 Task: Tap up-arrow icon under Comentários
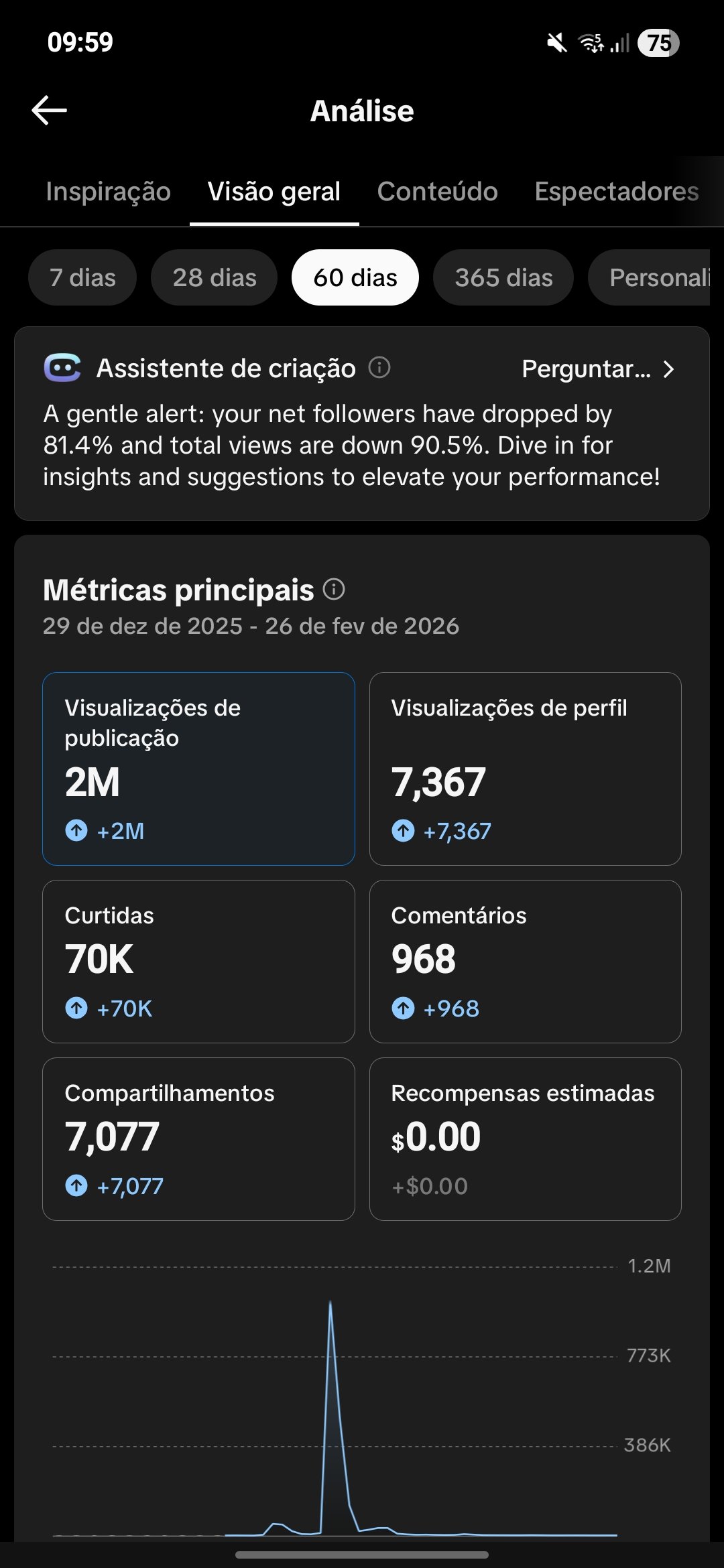coord(403,1008)
